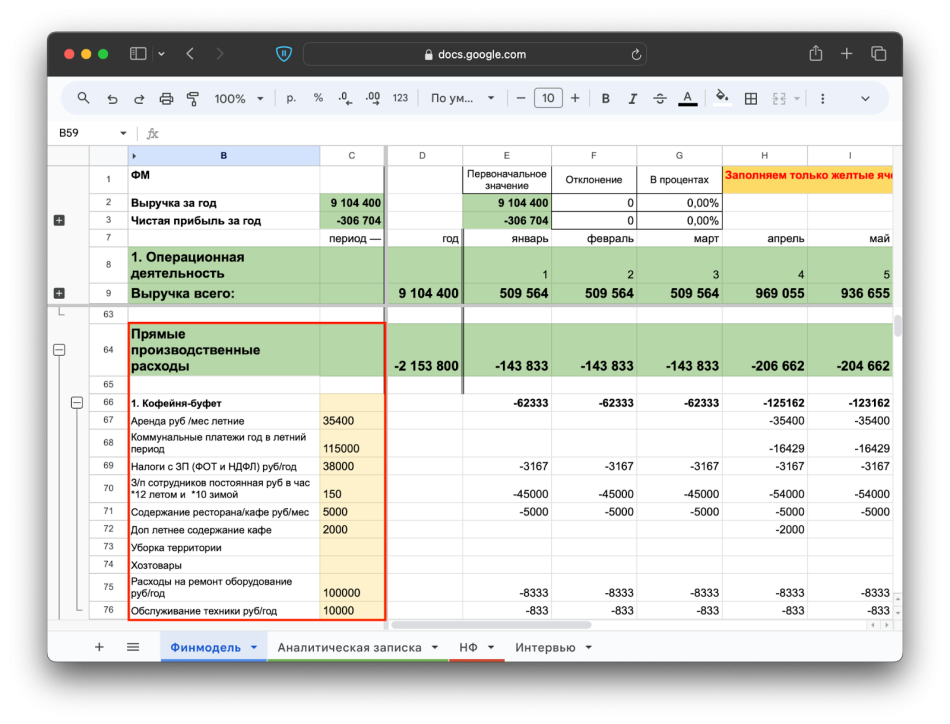Image resolution: width=950 pixels, height=724 pixels.
Task: Format selection as percent
Action: coord(318,98)
